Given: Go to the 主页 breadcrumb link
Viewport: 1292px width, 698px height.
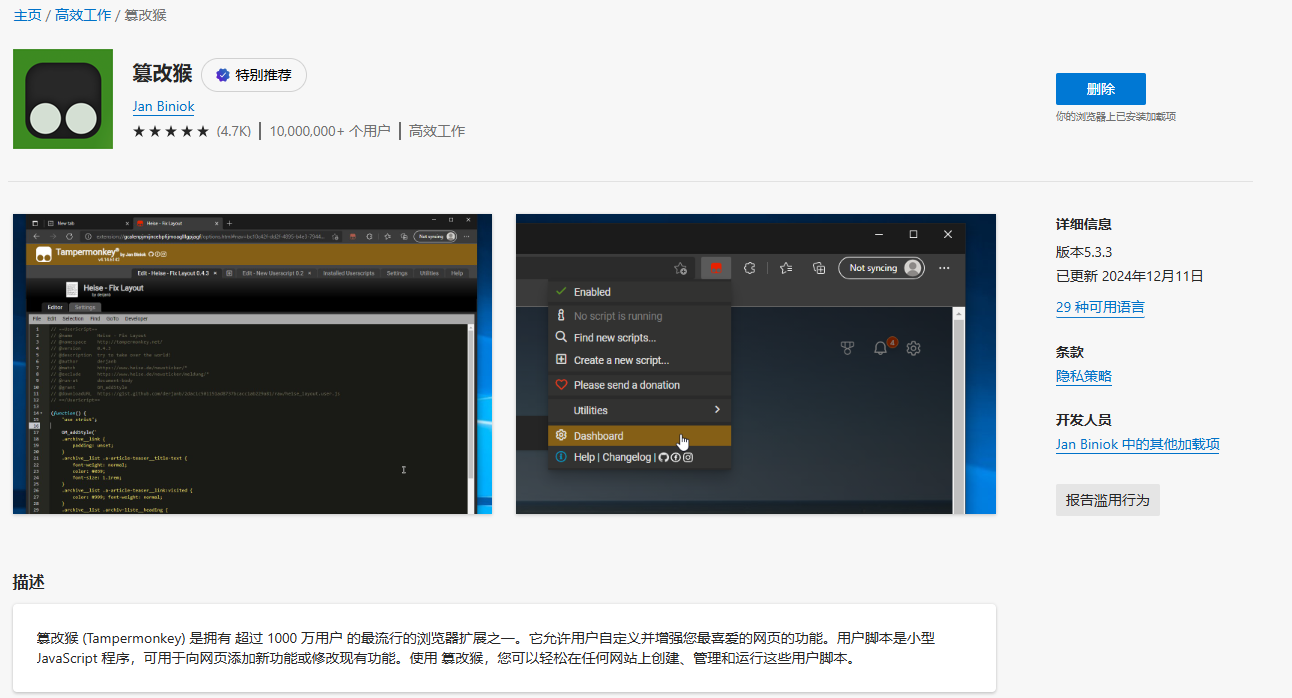Looking at the screenshot, I should 27,15.
